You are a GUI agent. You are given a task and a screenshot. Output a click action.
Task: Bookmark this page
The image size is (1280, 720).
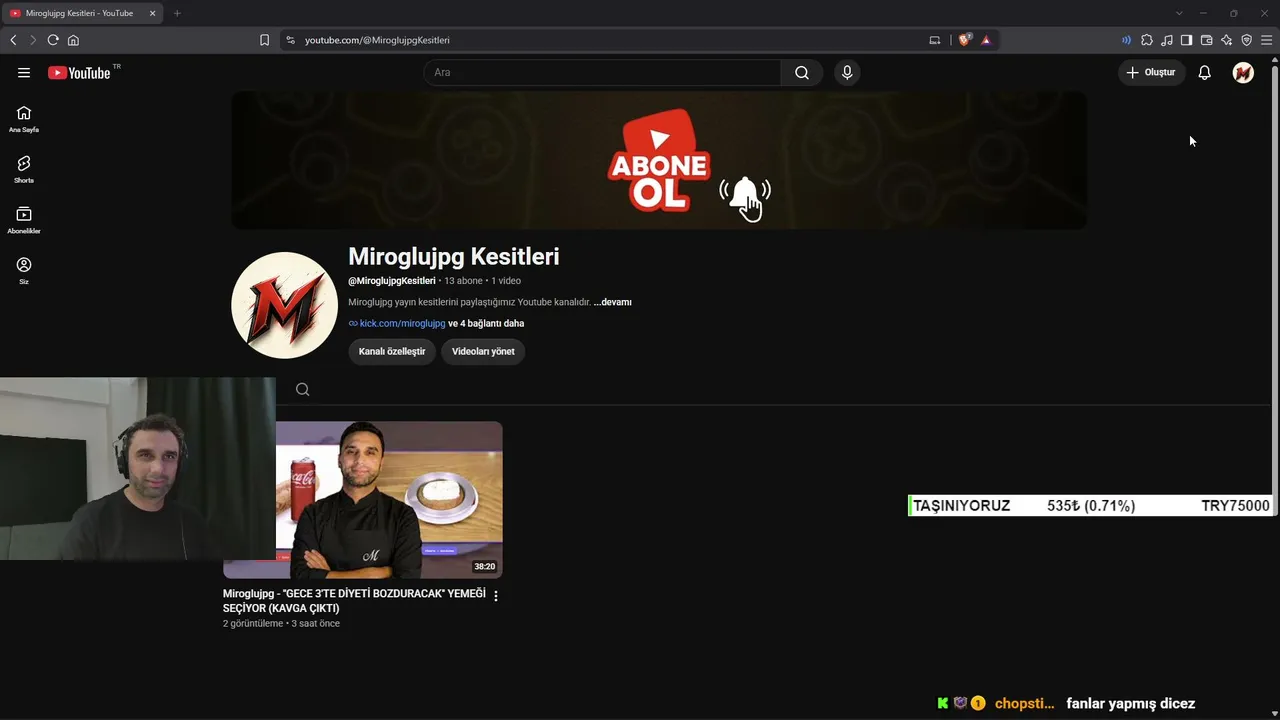[264, 40]
